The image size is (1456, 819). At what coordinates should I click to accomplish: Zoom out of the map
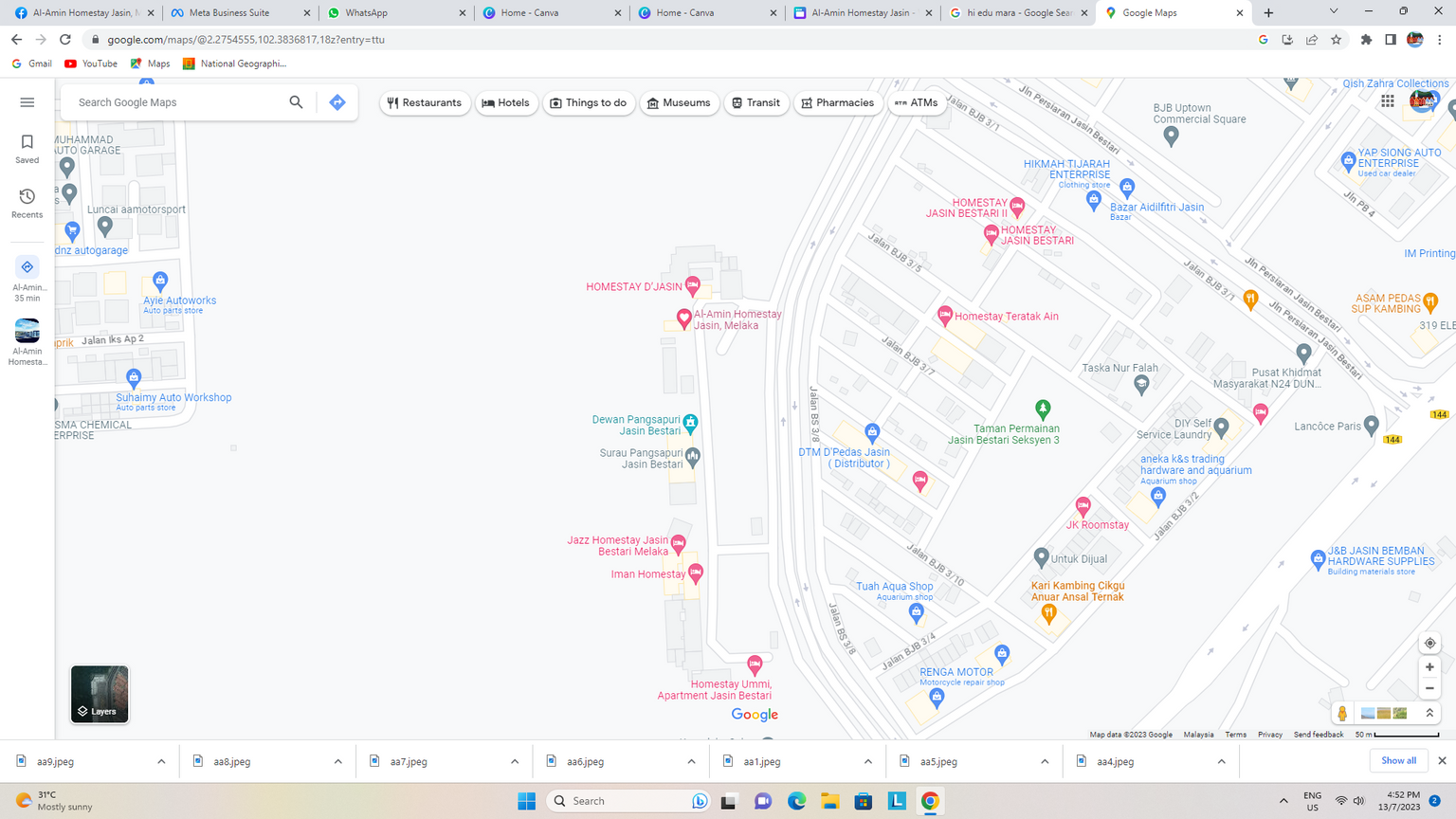click(1429, 689)
